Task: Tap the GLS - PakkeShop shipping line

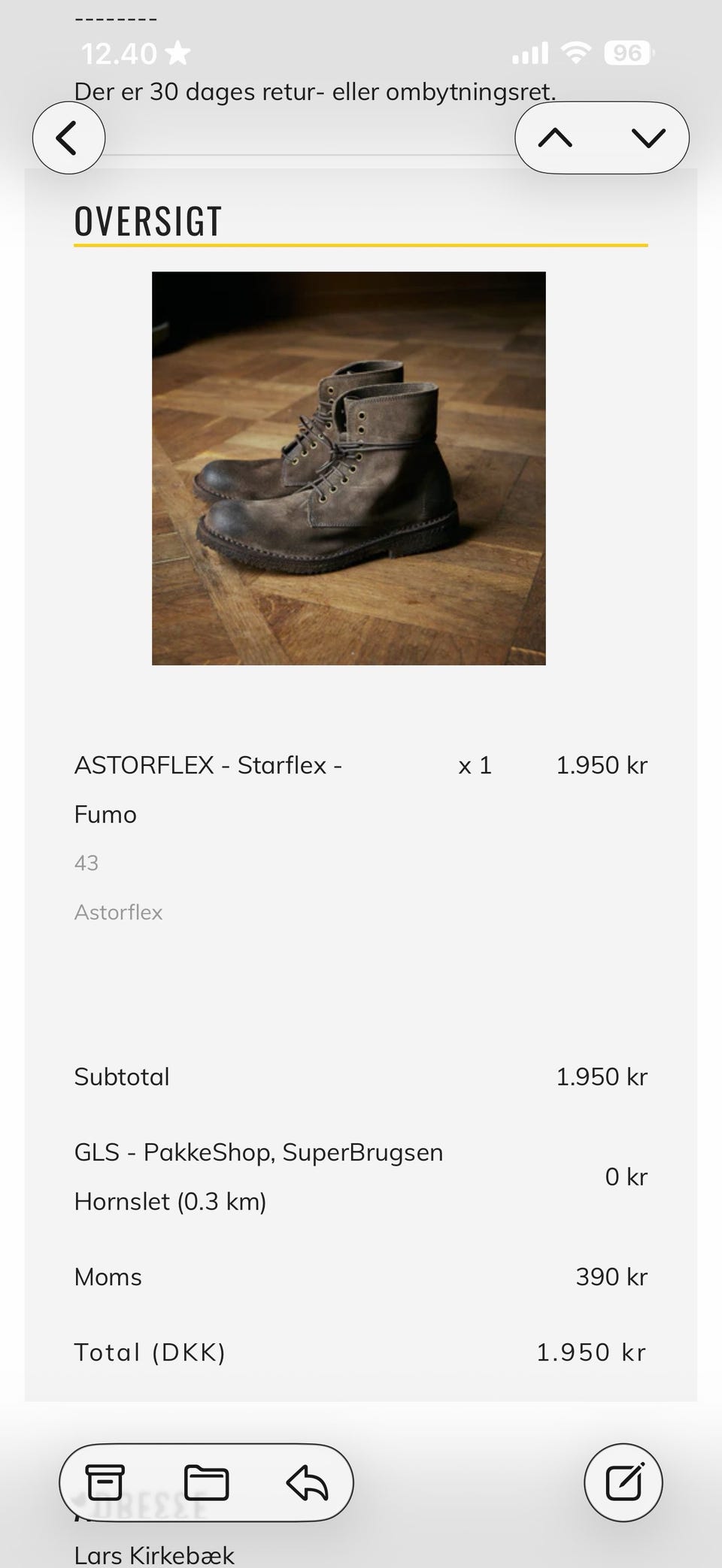Action: 258,1152
